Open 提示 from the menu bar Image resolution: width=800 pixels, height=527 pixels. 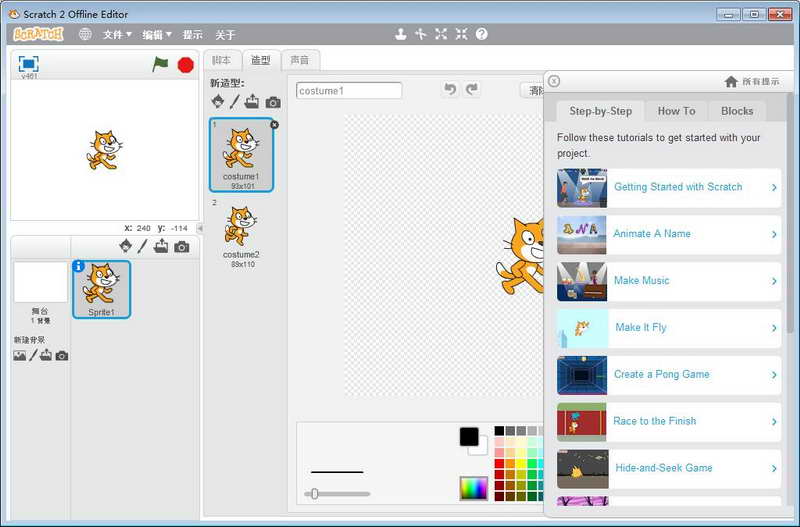click(x=192, y=35)
